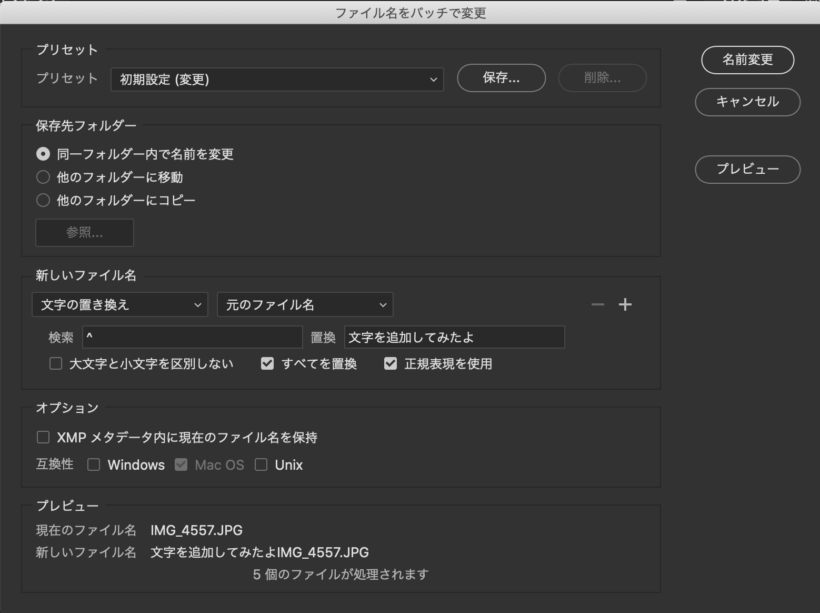Click the プレビュー button on the right
The image size is (820, 613).
pyautogui.click(x=747, y=169)
